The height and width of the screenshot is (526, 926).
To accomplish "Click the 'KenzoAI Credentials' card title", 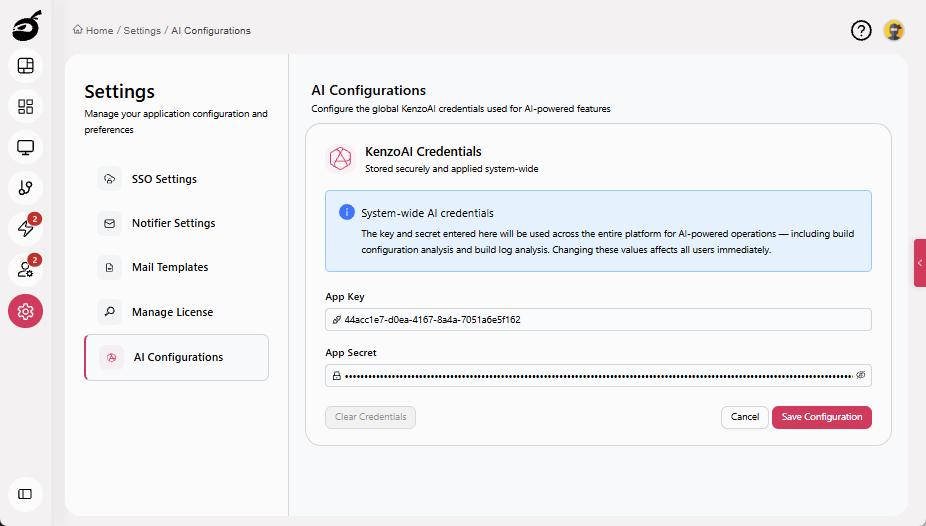I will tap(423, 152).
